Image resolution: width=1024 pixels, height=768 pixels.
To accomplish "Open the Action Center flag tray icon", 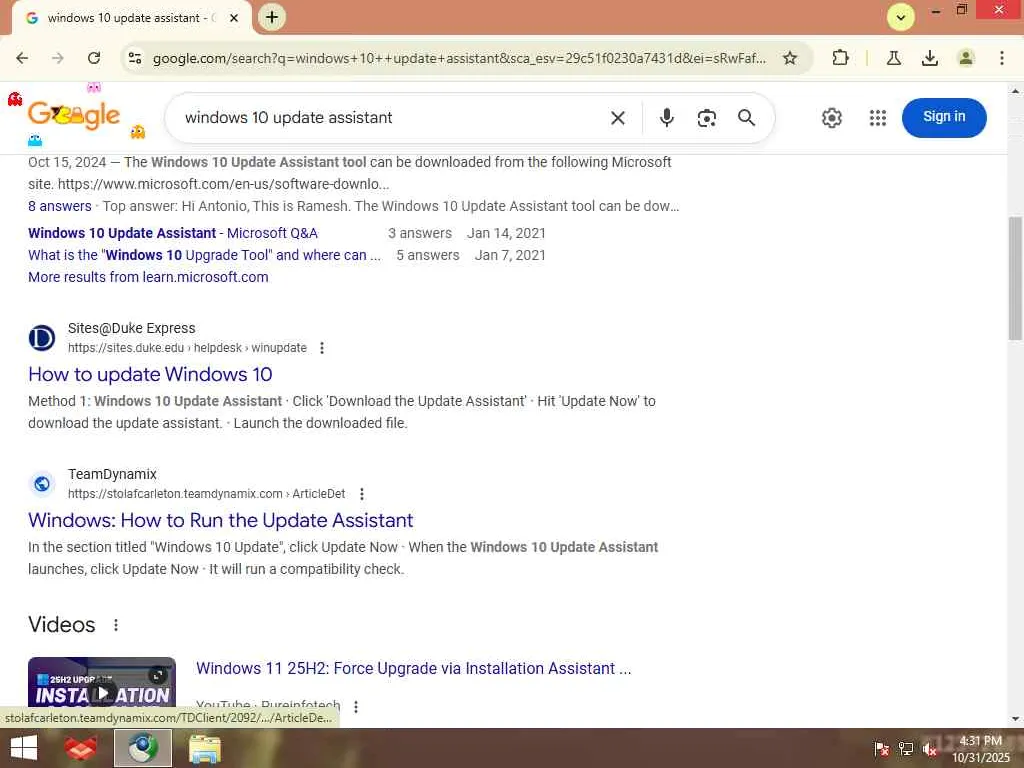I will 881,749.
